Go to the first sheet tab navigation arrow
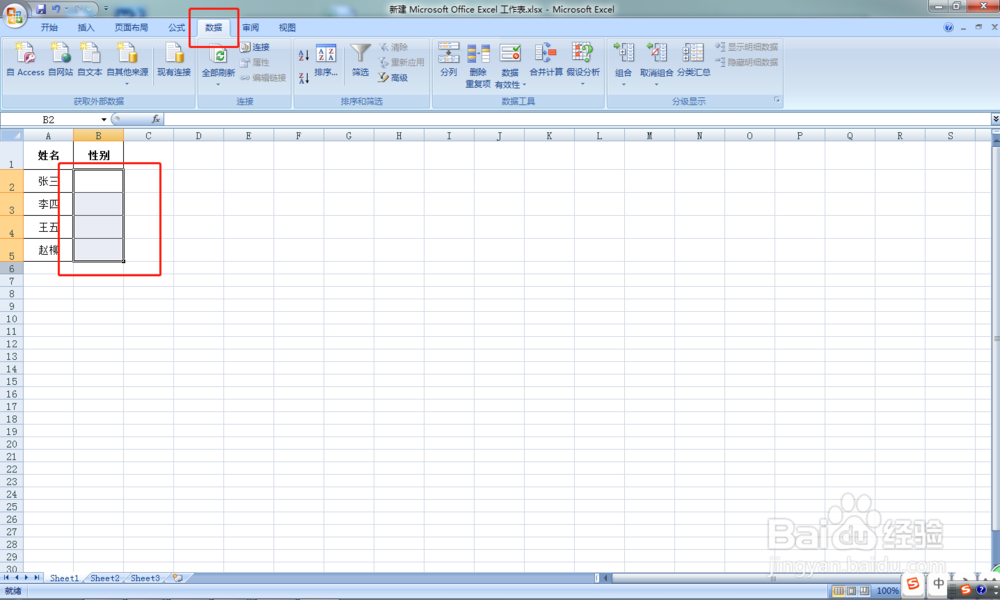The image size is (1000, 600). (x=6, y=578)
